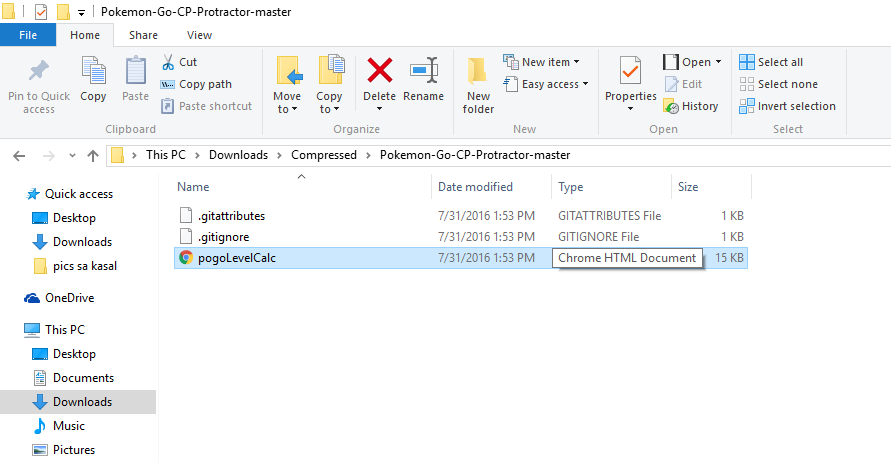The image size is (891, 463).
Task: Expand the Delete dropdown arrow
Action: click(x=380, y=109)
